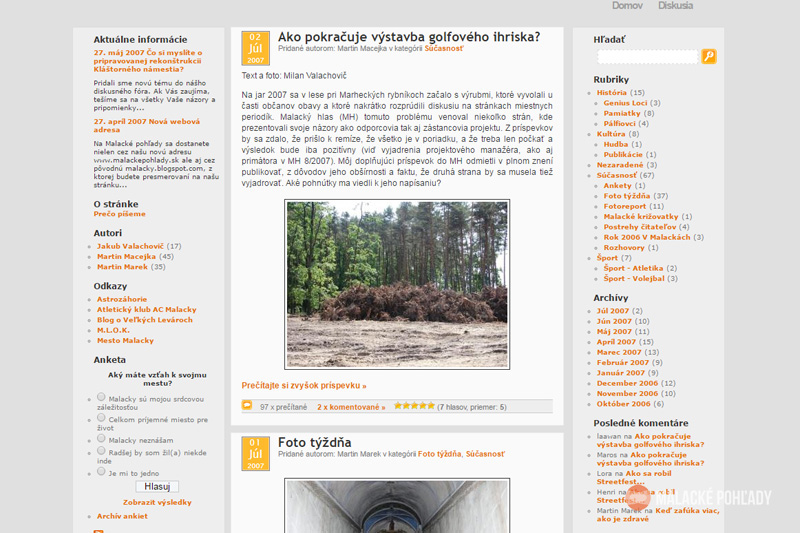Open the 'Foto týždňa' article title
Viewport: 800px width, 533px height.
pos(314,443)
